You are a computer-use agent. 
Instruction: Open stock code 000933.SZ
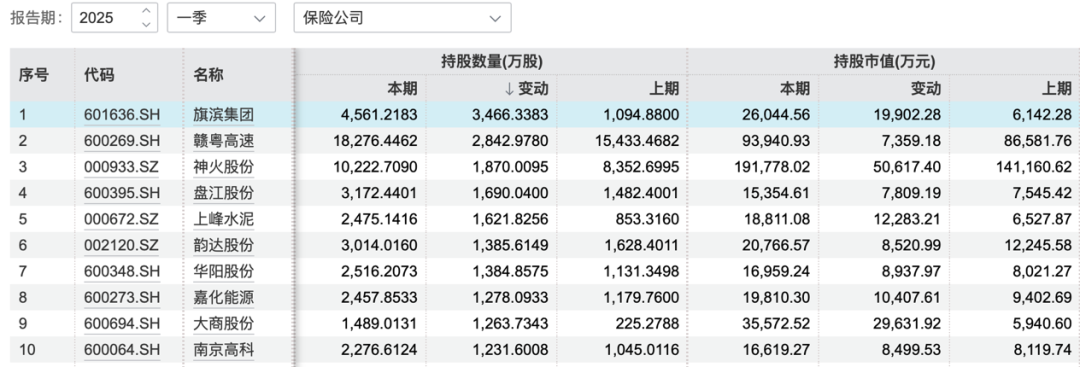point(121,167)
